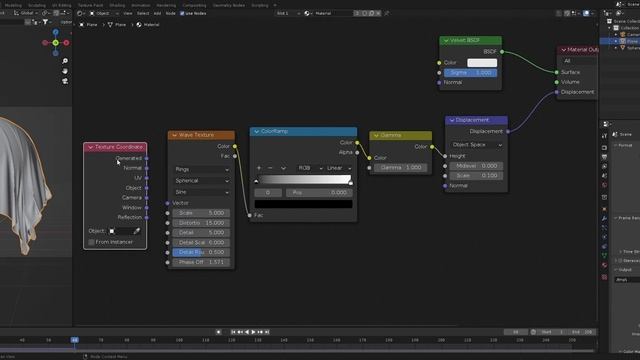Toggle the viewport camera view icon
640x360 pixels.
65,81
